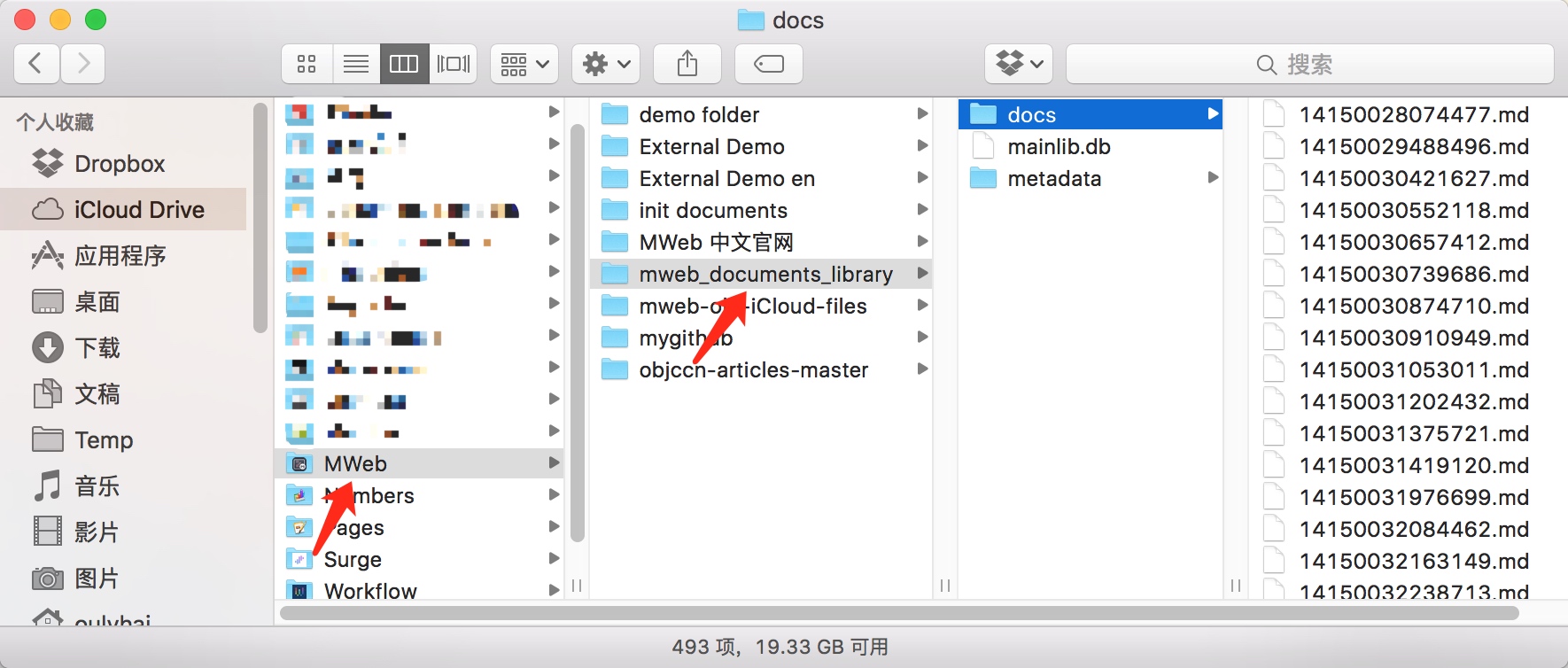Switch to list view mode
The image size is (1568, 668).
click(x=356, y=64)
